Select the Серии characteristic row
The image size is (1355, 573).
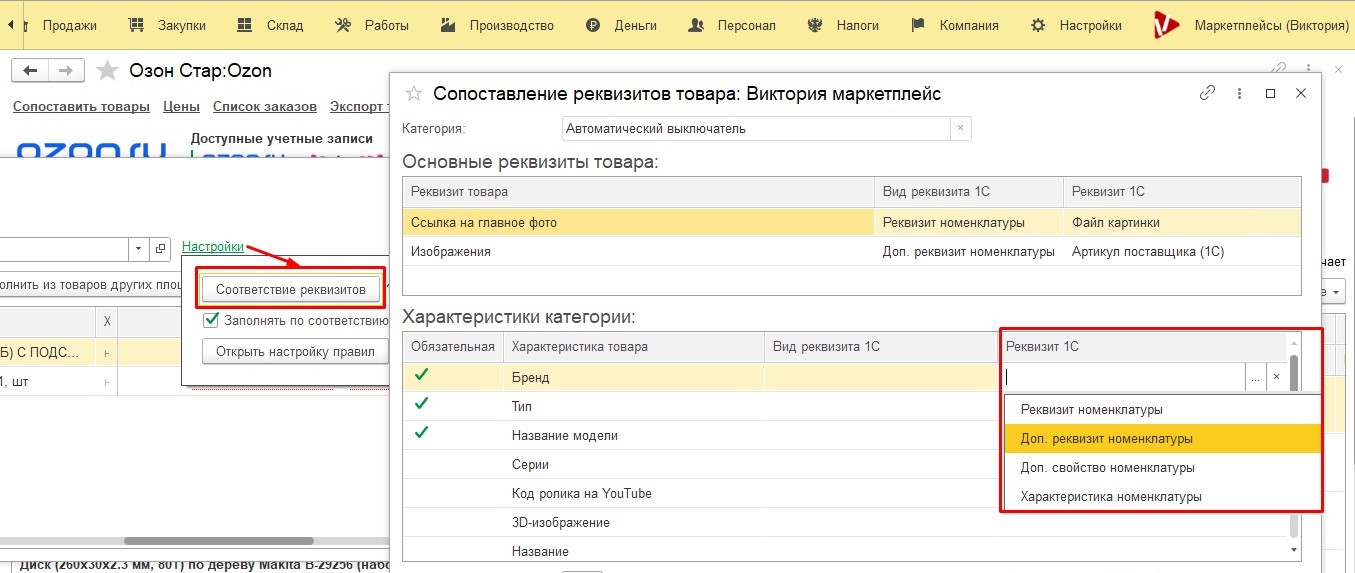(701, 464)
